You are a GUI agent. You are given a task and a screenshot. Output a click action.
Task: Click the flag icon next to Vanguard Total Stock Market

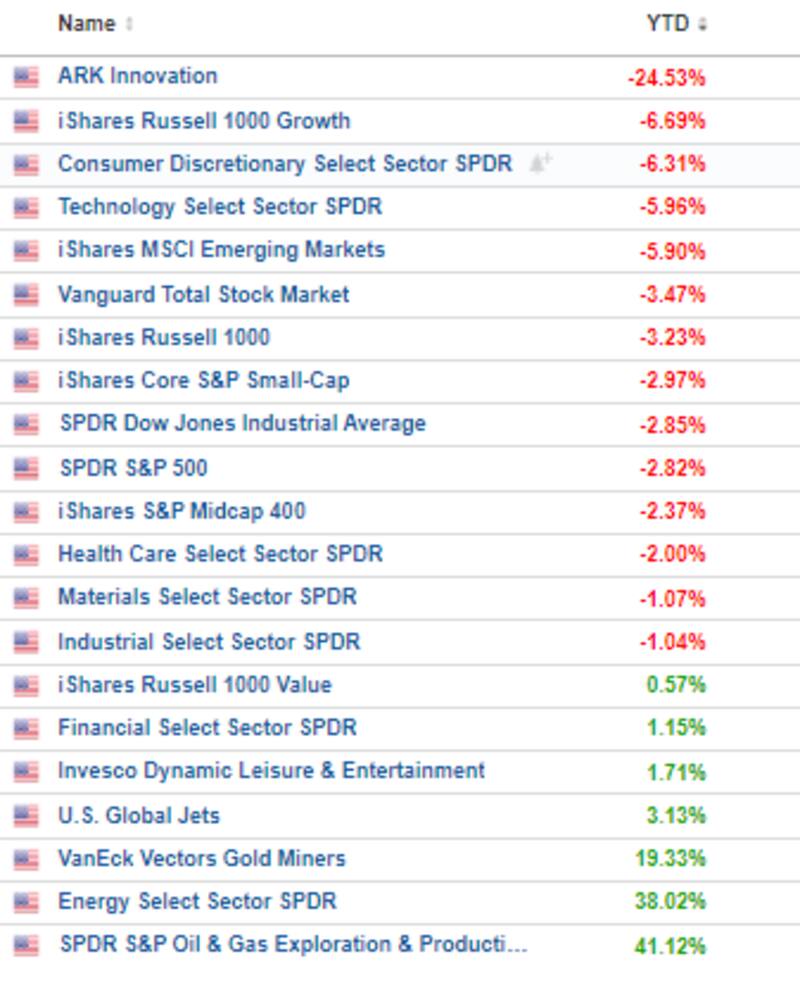tap(26, 295)
